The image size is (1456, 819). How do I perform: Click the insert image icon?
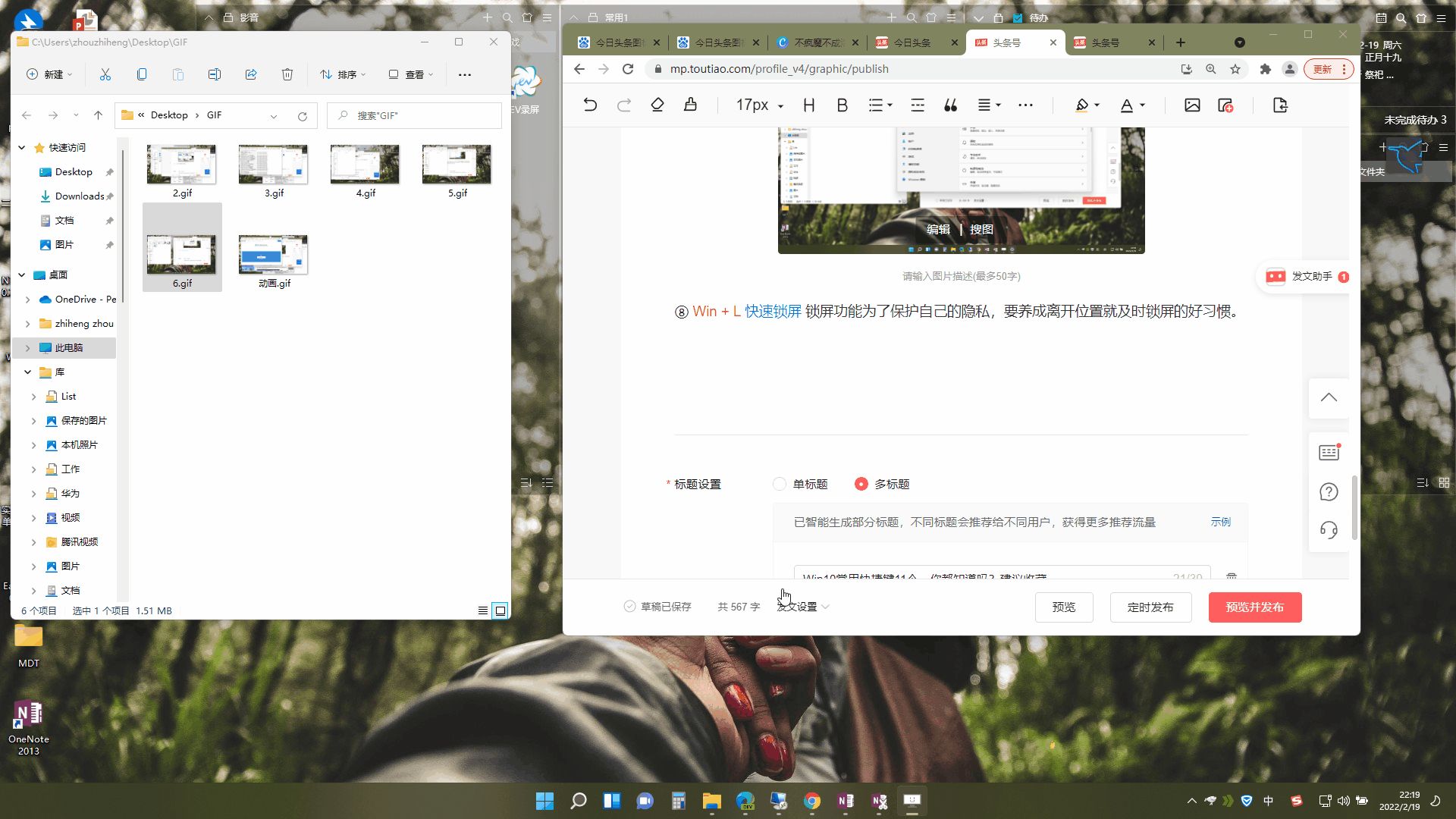click(x=1192, y=105)
